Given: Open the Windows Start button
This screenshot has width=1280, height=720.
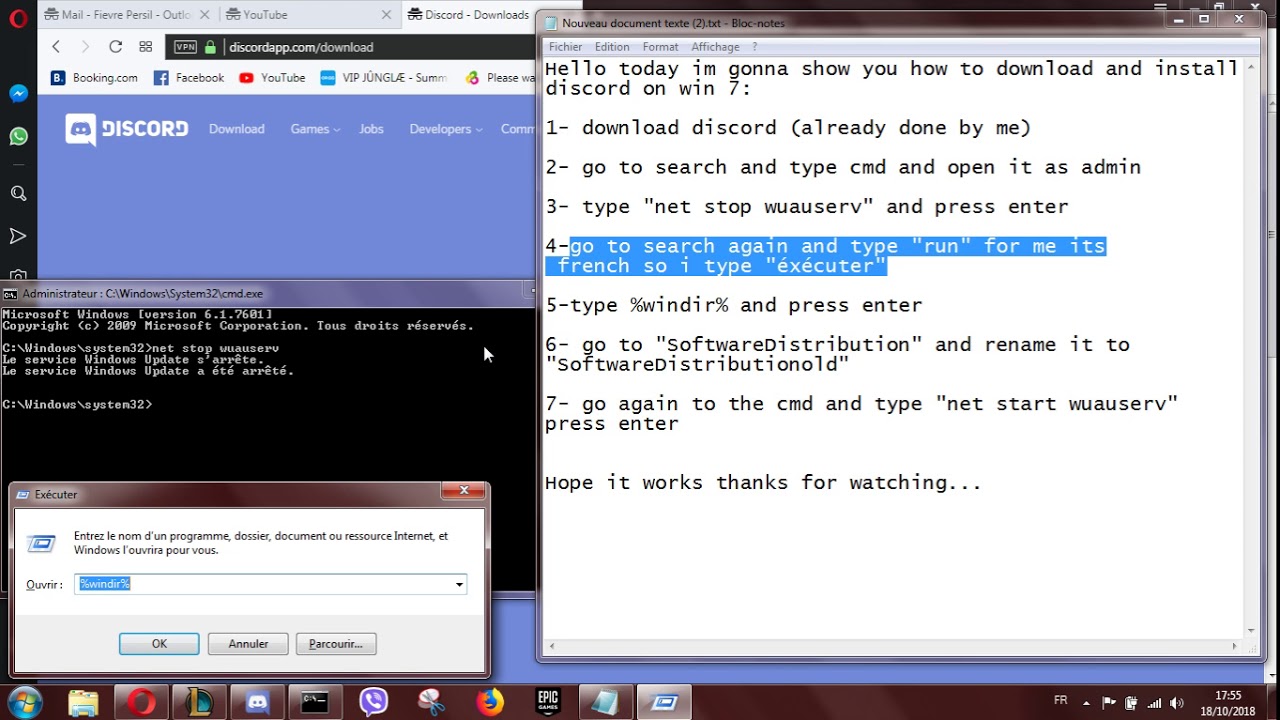Looking at the screenshot, I should point(24,701).
